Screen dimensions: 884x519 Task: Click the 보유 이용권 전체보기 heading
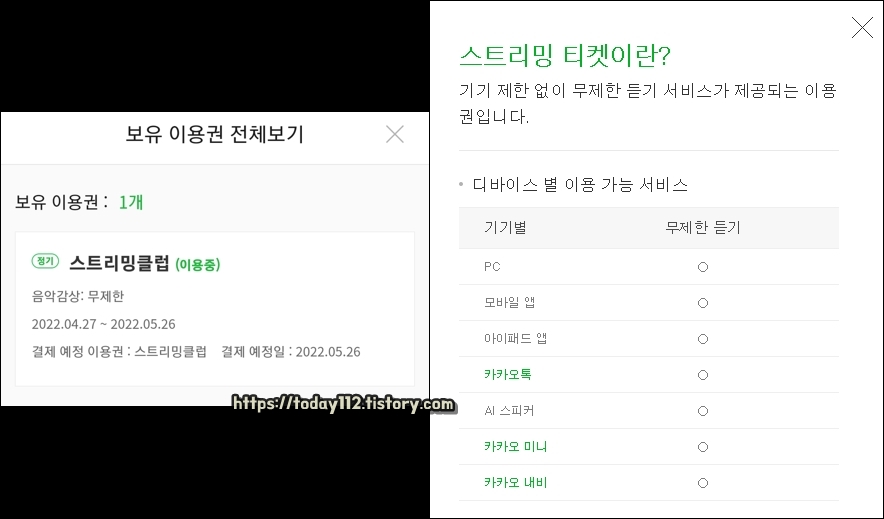214,134
